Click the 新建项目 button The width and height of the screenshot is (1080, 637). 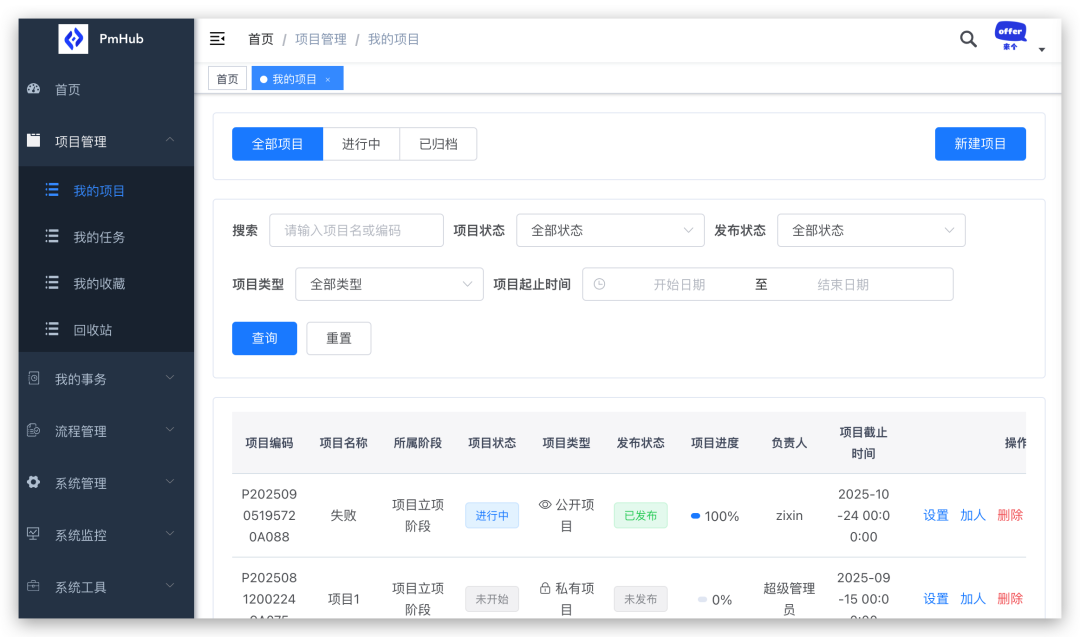[980, 144]
